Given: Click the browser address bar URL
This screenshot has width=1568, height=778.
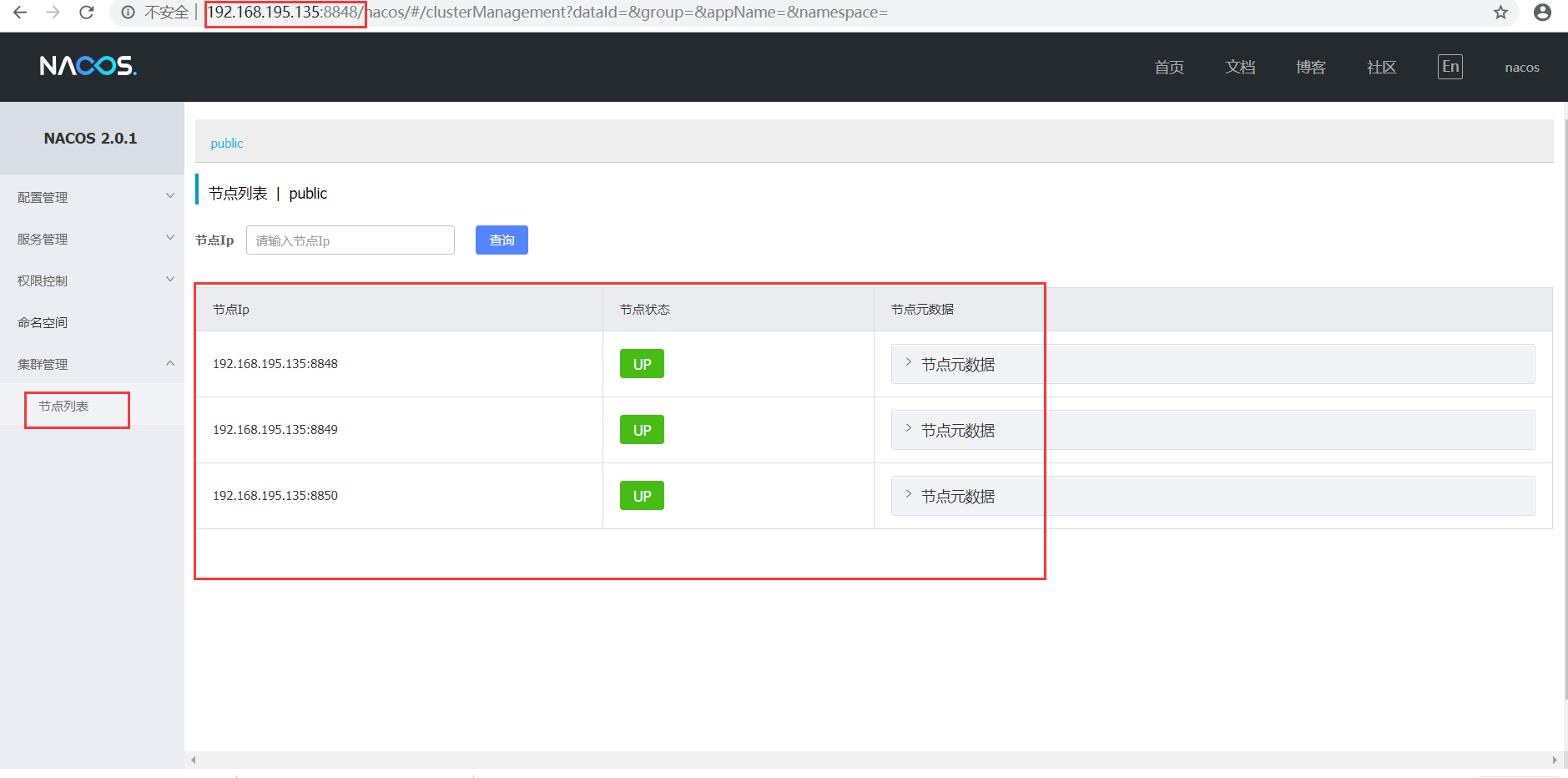Looking at the screenshot, I should click(x=547, y=13).
